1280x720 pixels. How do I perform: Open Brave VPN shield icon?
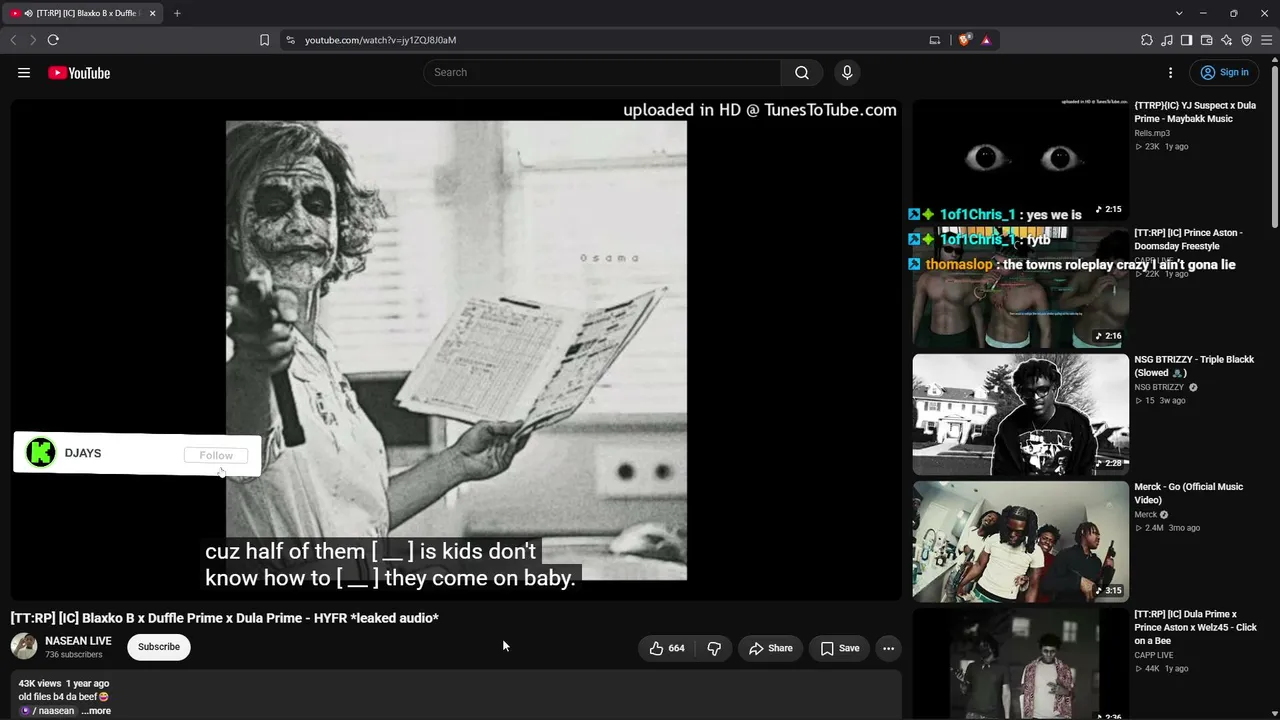1246,40
